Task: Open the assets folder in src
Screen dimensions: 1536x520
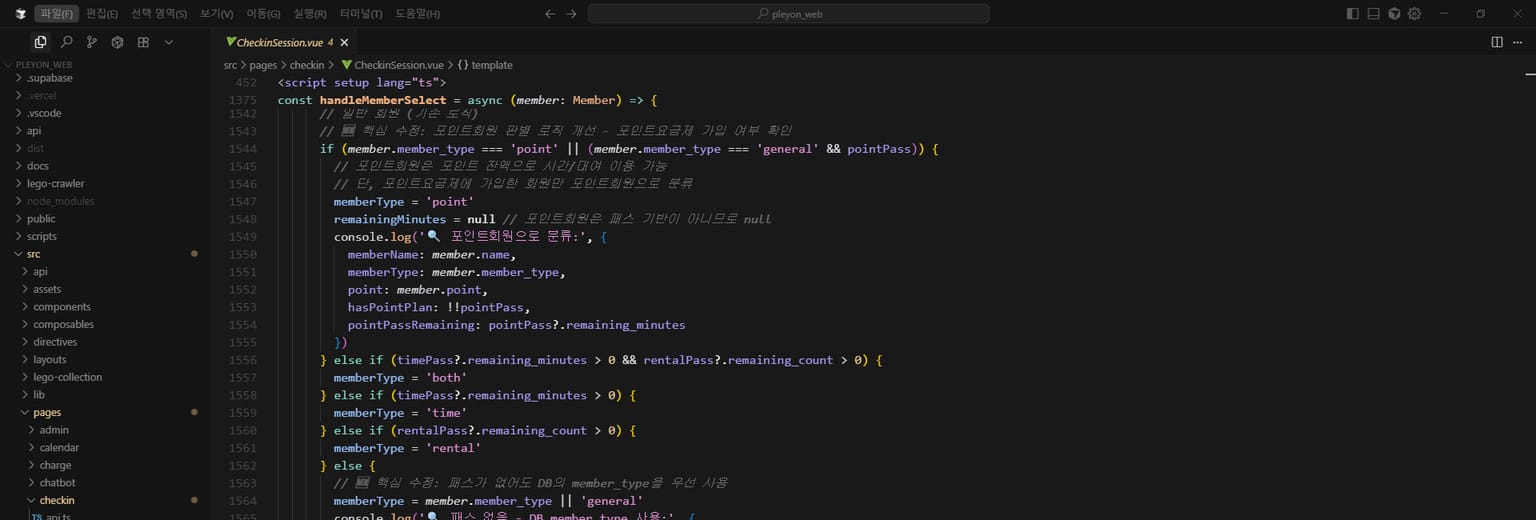Action: tap(105, 289)
